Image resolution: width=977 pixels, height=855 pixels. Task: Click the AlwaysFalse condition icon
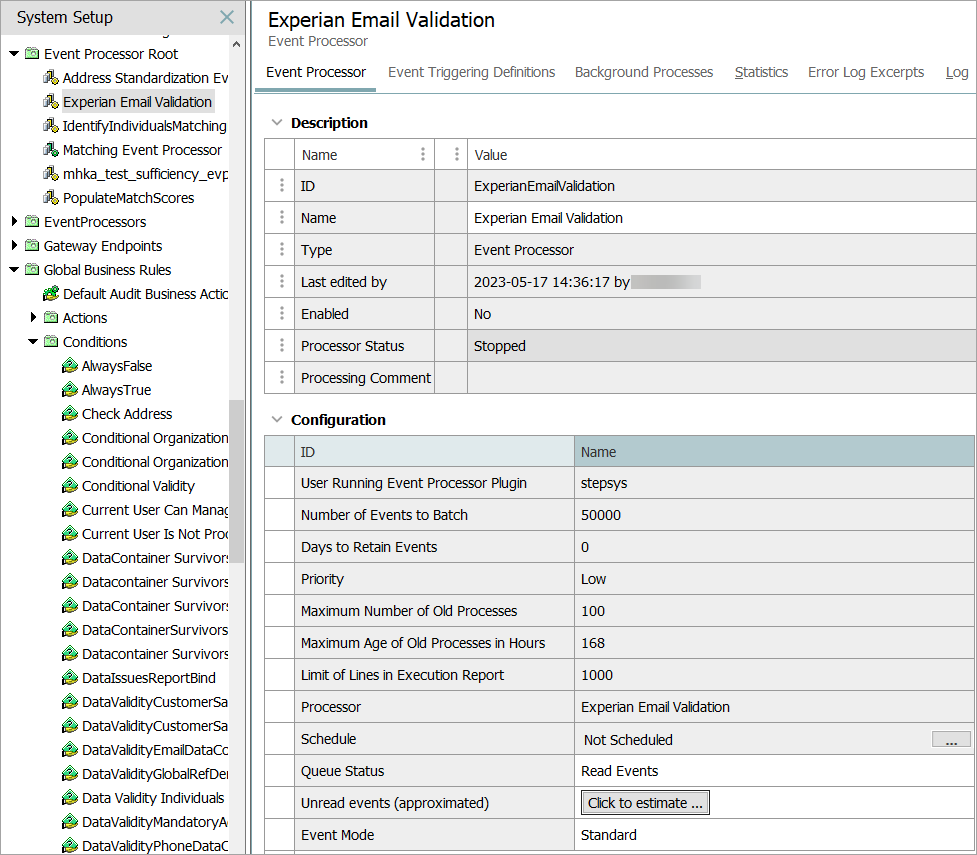click(70, 366)
